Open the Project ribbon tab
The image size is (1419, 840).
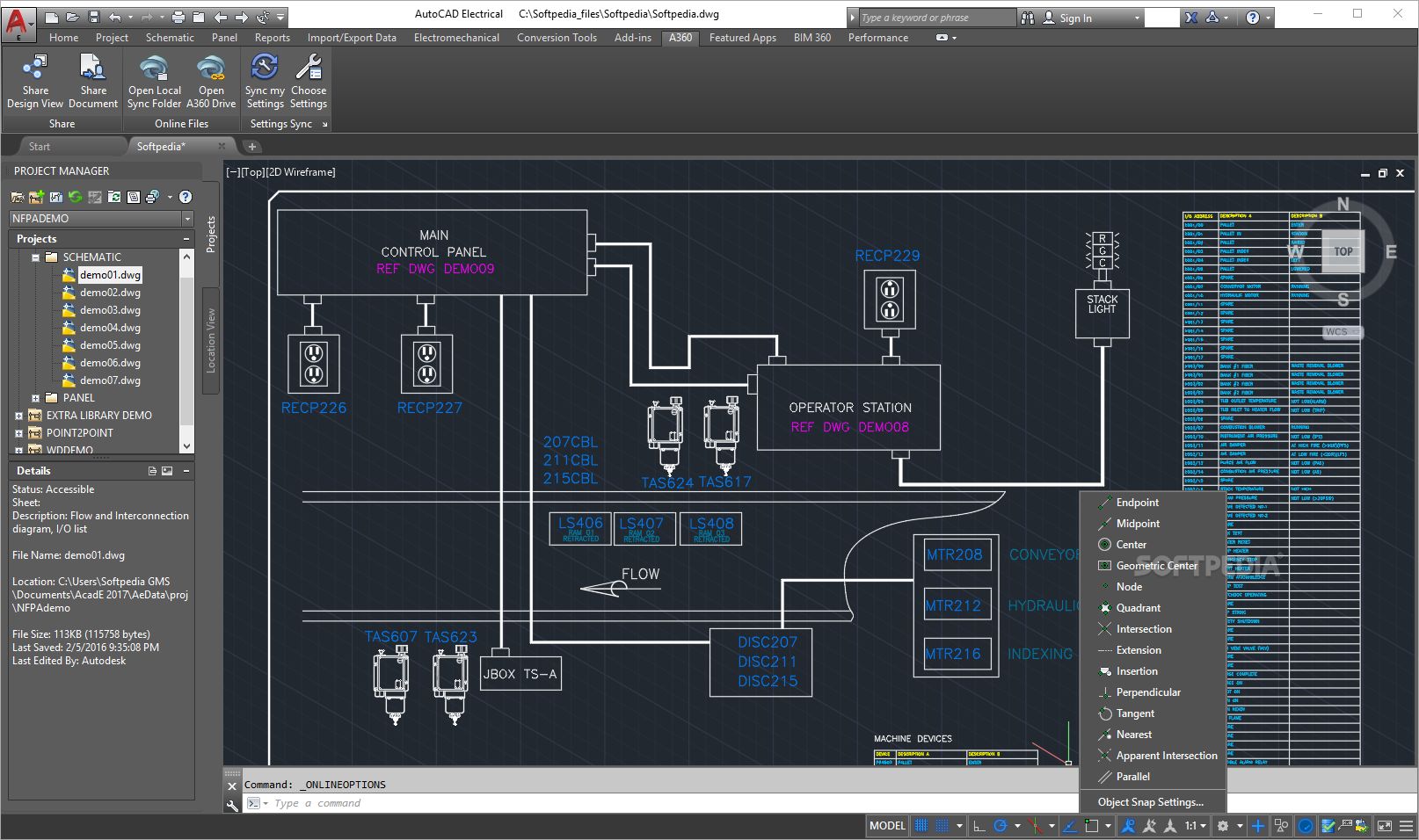pos(112,38)
